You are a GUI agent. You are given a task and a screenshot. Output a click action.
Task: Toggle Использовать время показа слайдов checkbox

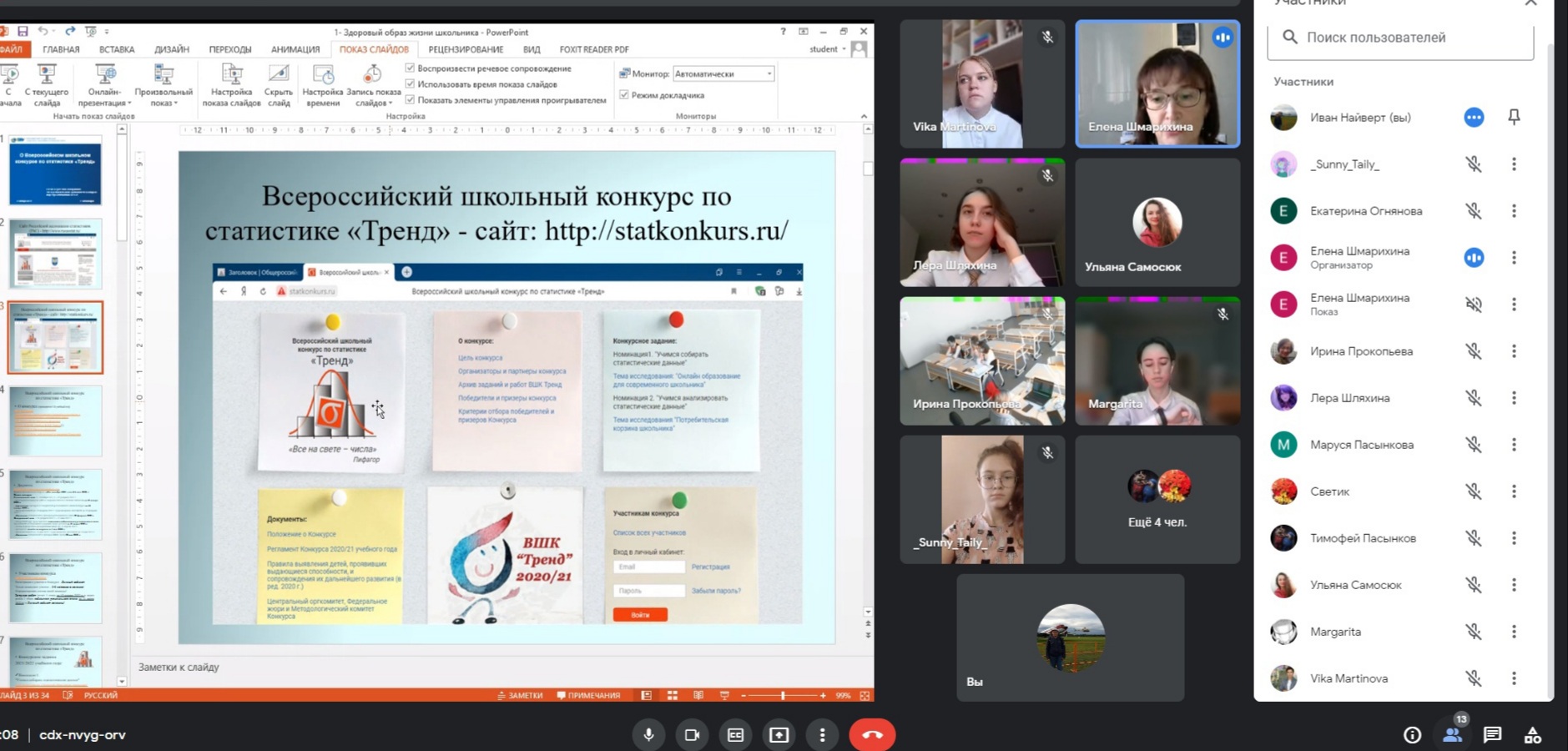tap(411, 84)
